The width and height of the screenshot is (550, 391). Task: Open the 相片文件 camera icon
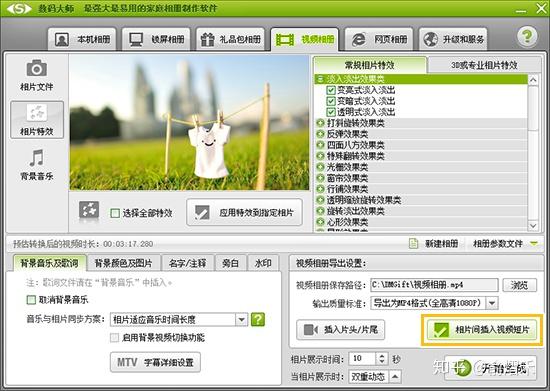[x=36, y=68]
